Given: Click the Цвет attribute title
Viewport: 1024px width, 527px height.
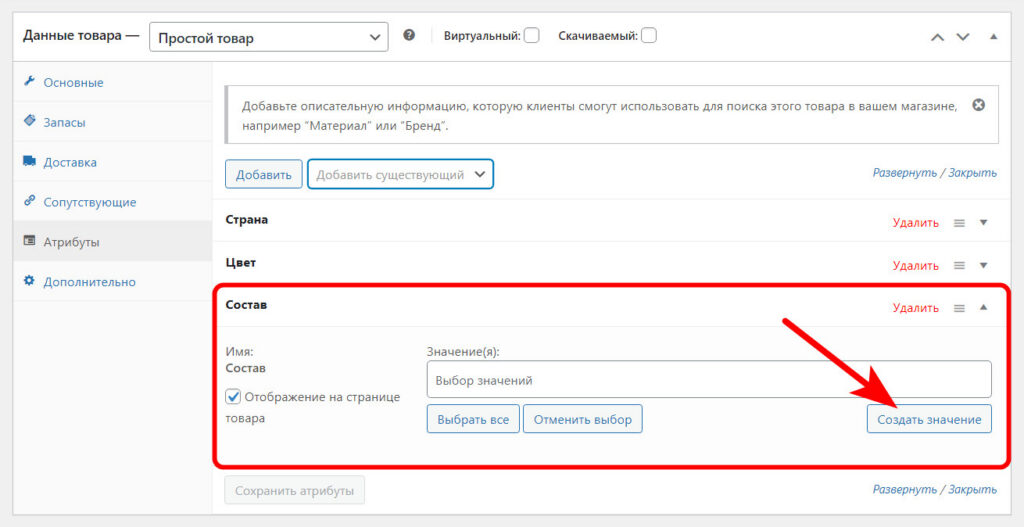Looking at the screenshot, I should pyautogui.click(x=241, y=263).
